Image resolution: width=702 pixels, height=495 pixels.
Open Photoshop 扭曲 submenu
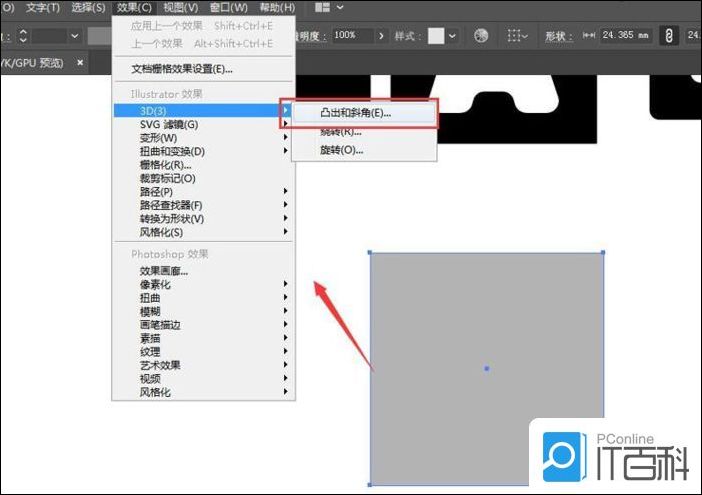pos(203,298)
